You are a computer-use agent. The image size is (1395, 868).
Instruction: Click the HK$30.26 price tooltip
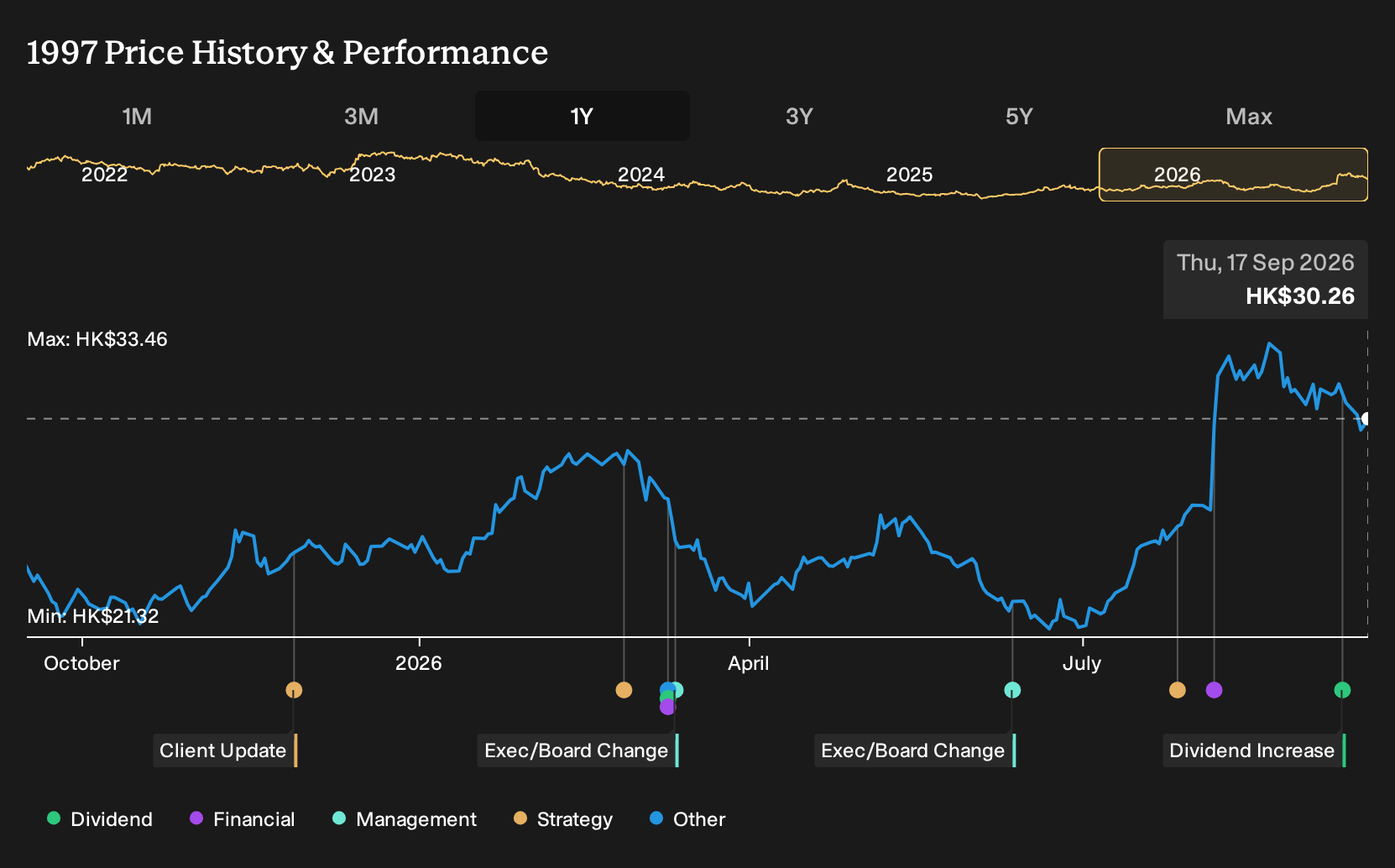[x=1265, y=280]
